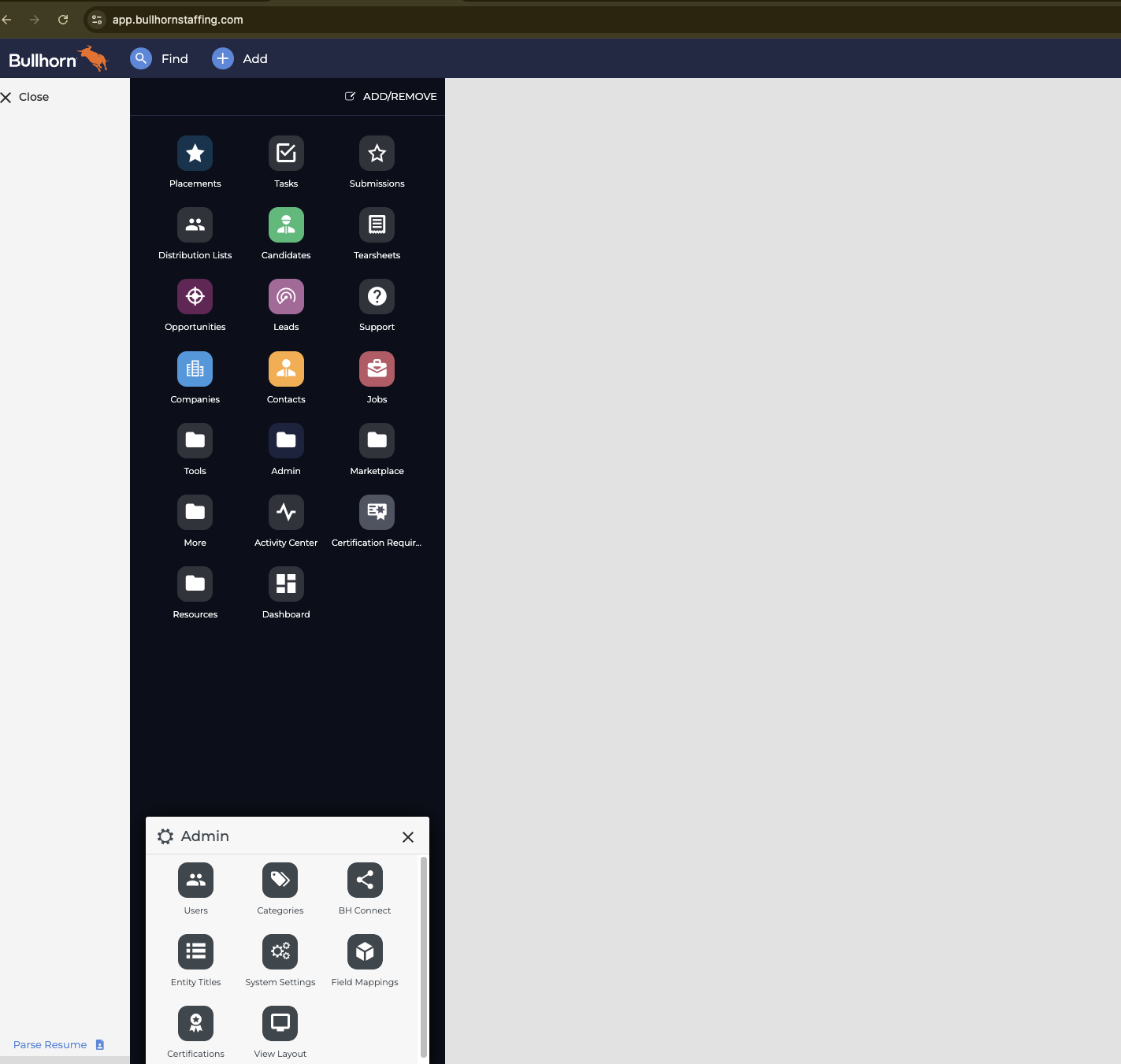The height and width of the screenshot is (1064, 1121).
Task: Open System Settings in the Admin panel
Action: pyautogui.click(x=280, y=952)
